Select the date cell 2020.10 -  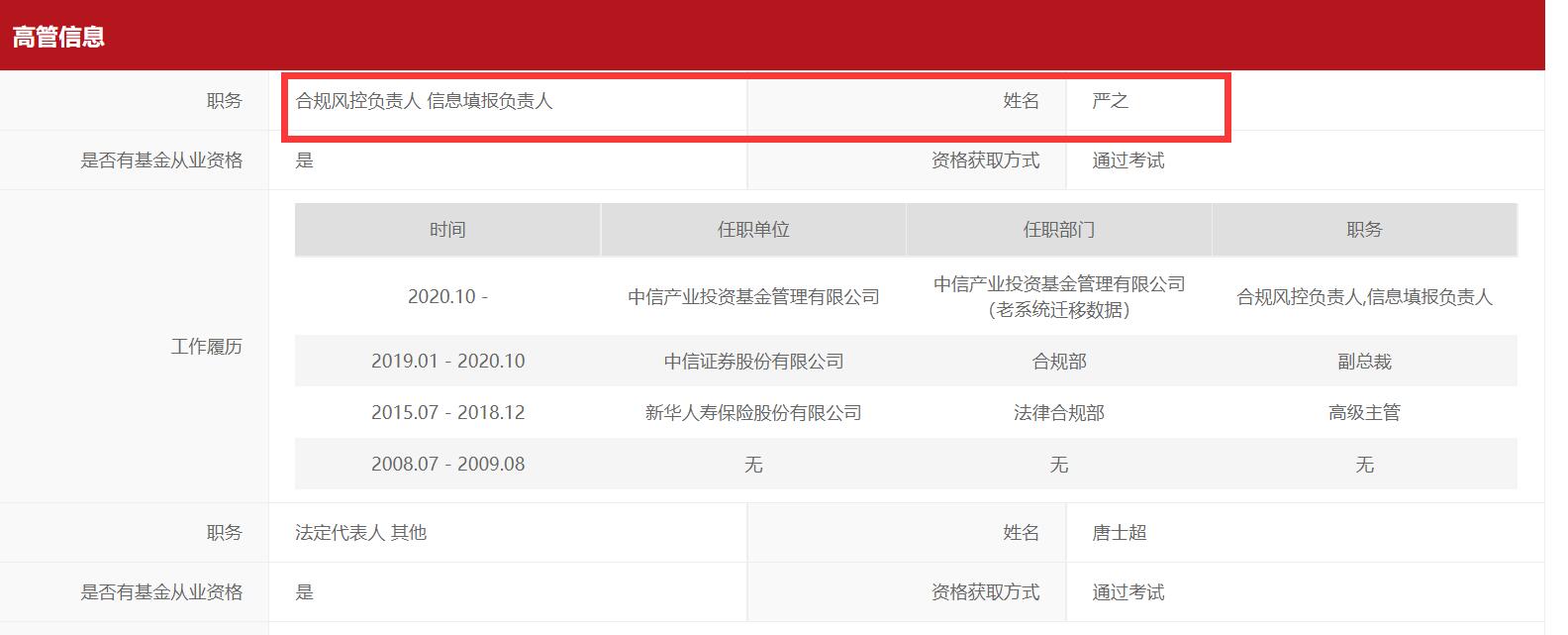pyautogui.click(x=447, y=297)
